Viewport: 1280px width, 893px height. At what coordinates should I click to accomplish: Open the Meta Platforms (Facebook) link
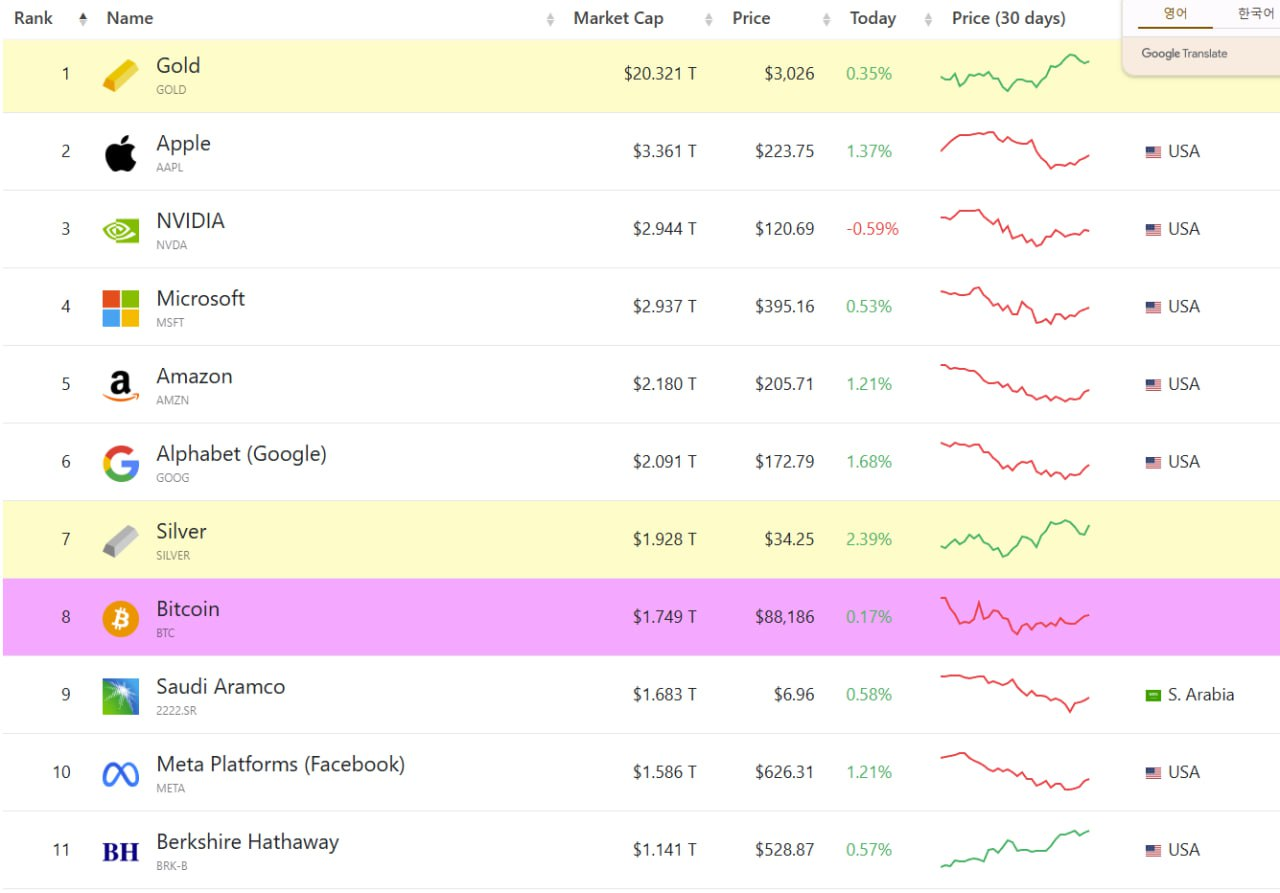coord(280,764)
